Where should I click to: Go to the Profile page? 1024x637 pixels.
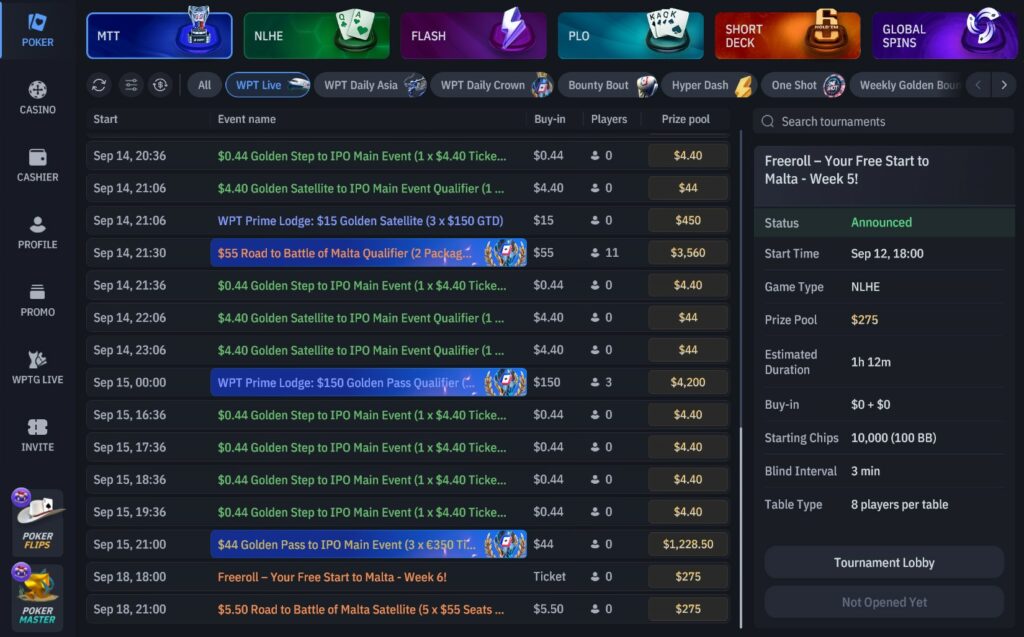pyautogui.click(x=38, y=232)
